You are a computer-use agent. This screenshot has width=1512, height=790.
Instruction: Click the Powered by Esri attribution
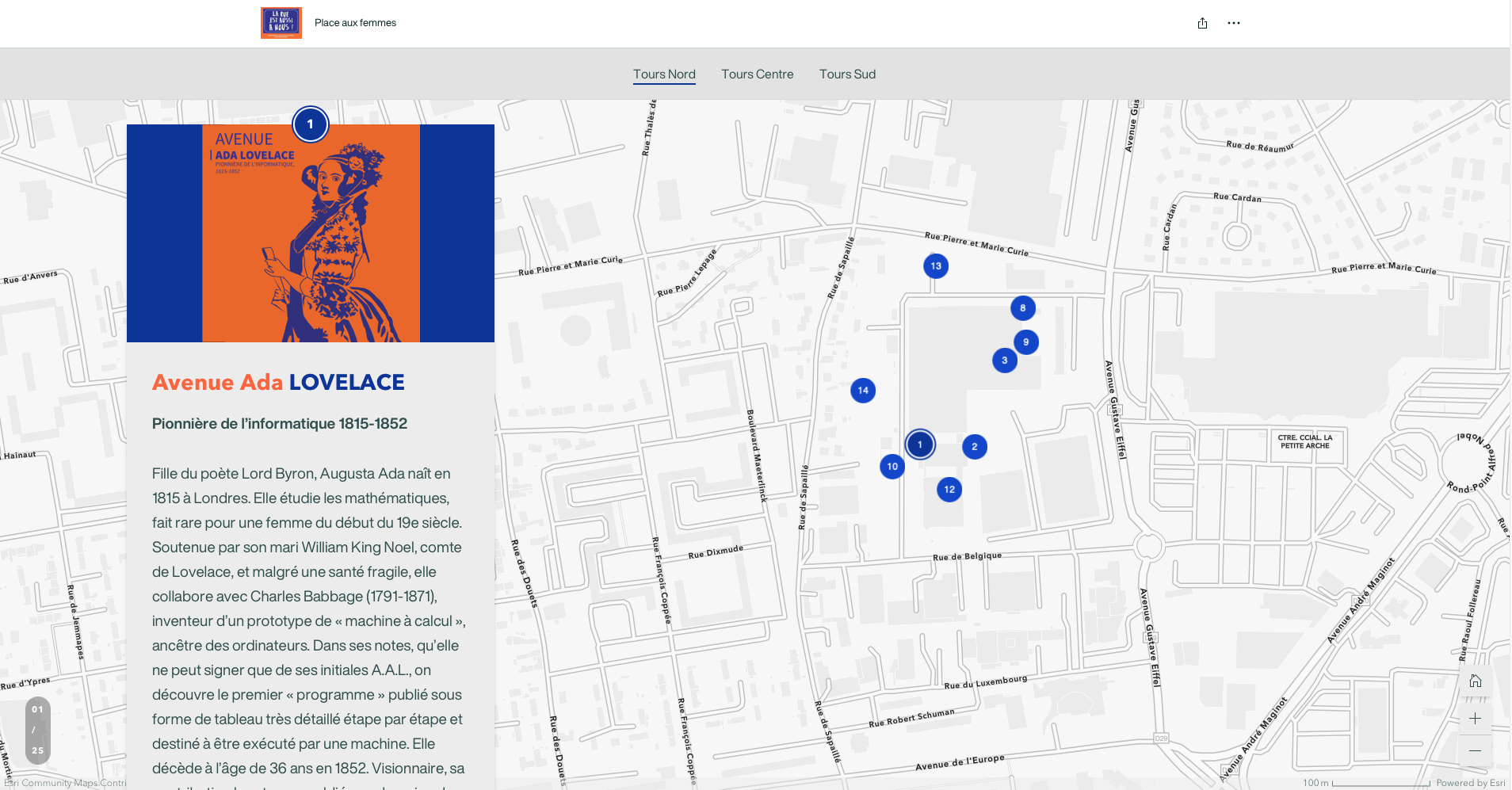(x=1471, y=783)
